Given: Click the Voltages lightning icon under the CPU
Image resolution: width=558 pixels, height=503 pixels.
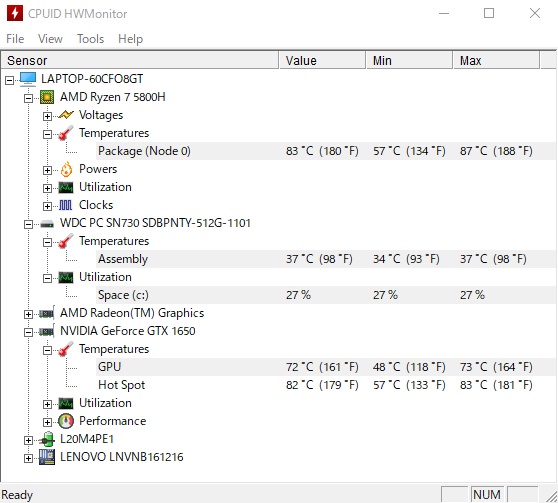Looking at the screenshot, I should (66, 115).
